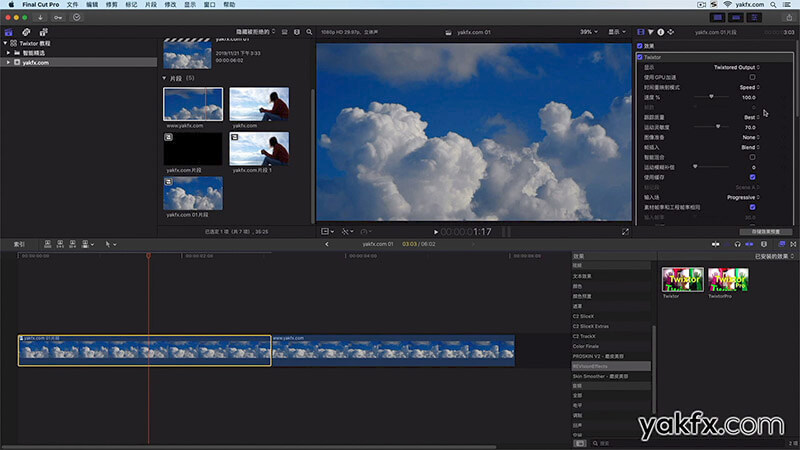The height and width of the screenshot is (450, 800).
Task: Click the viewer fullscreen expand icon
Action: 626,232
